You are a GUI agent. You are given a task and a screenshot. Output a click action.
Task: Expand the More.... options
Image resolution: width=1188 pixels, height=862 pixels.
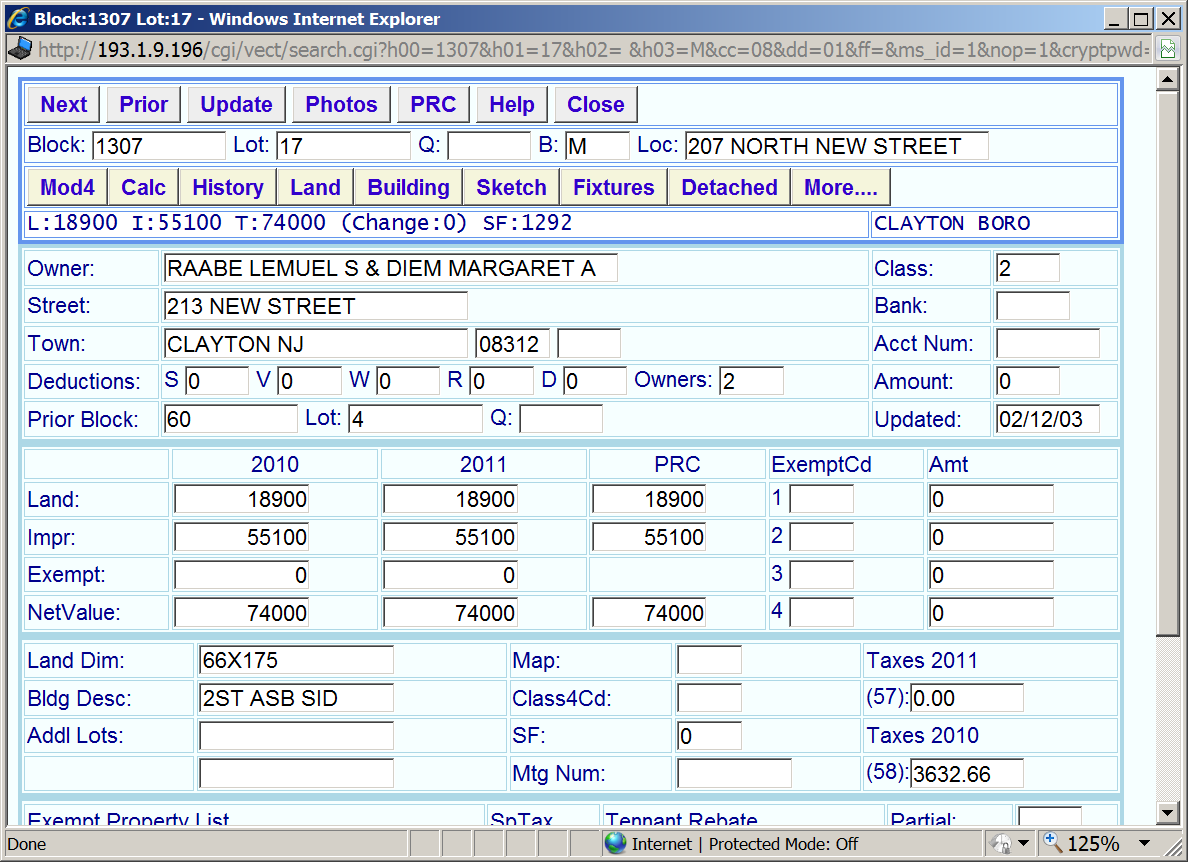click(x=840, y=188)
